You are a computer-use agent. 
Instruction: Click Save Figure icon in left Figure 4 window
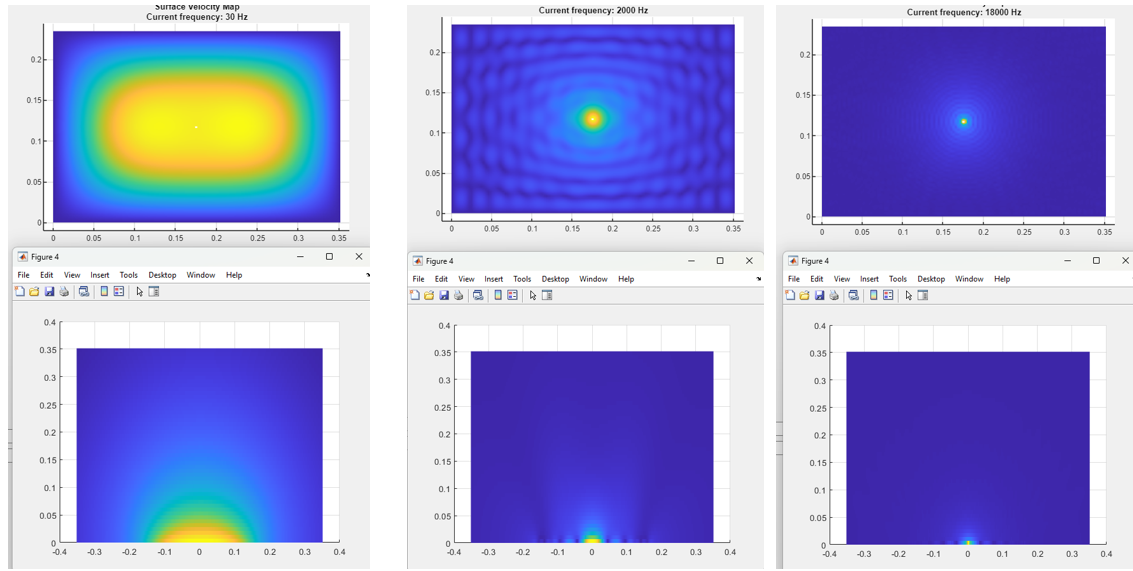coord(49,291)
